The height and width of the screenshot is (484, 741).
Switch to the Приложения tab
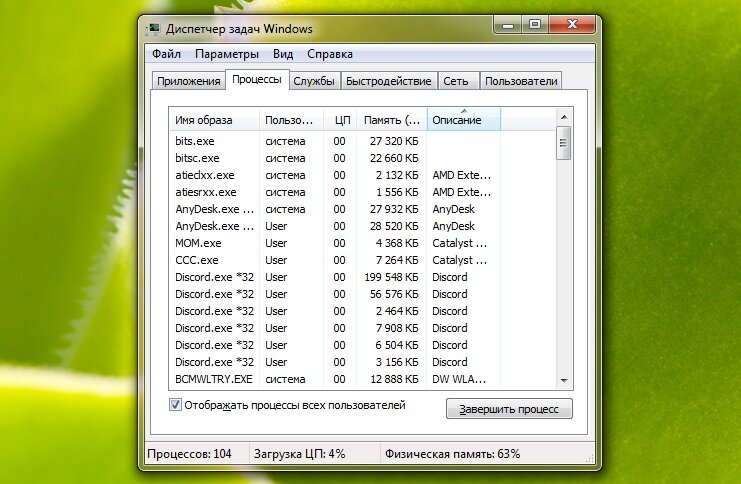[x=189, y=81]
